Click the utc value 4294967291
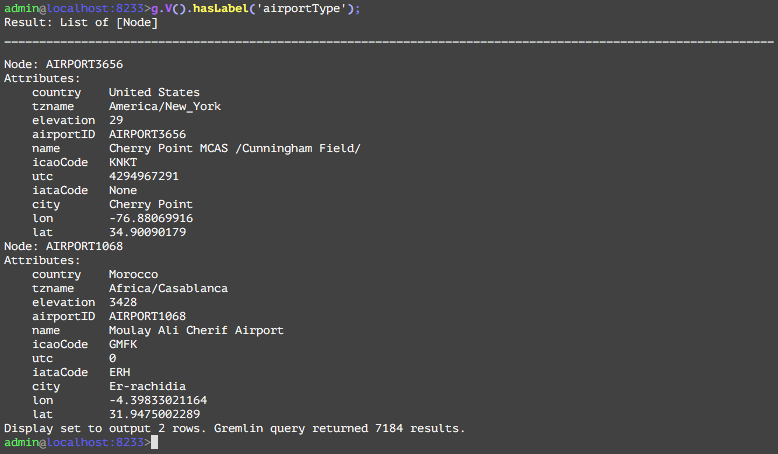The width and height of the screenshot is (778, 454). coord(144,176)
